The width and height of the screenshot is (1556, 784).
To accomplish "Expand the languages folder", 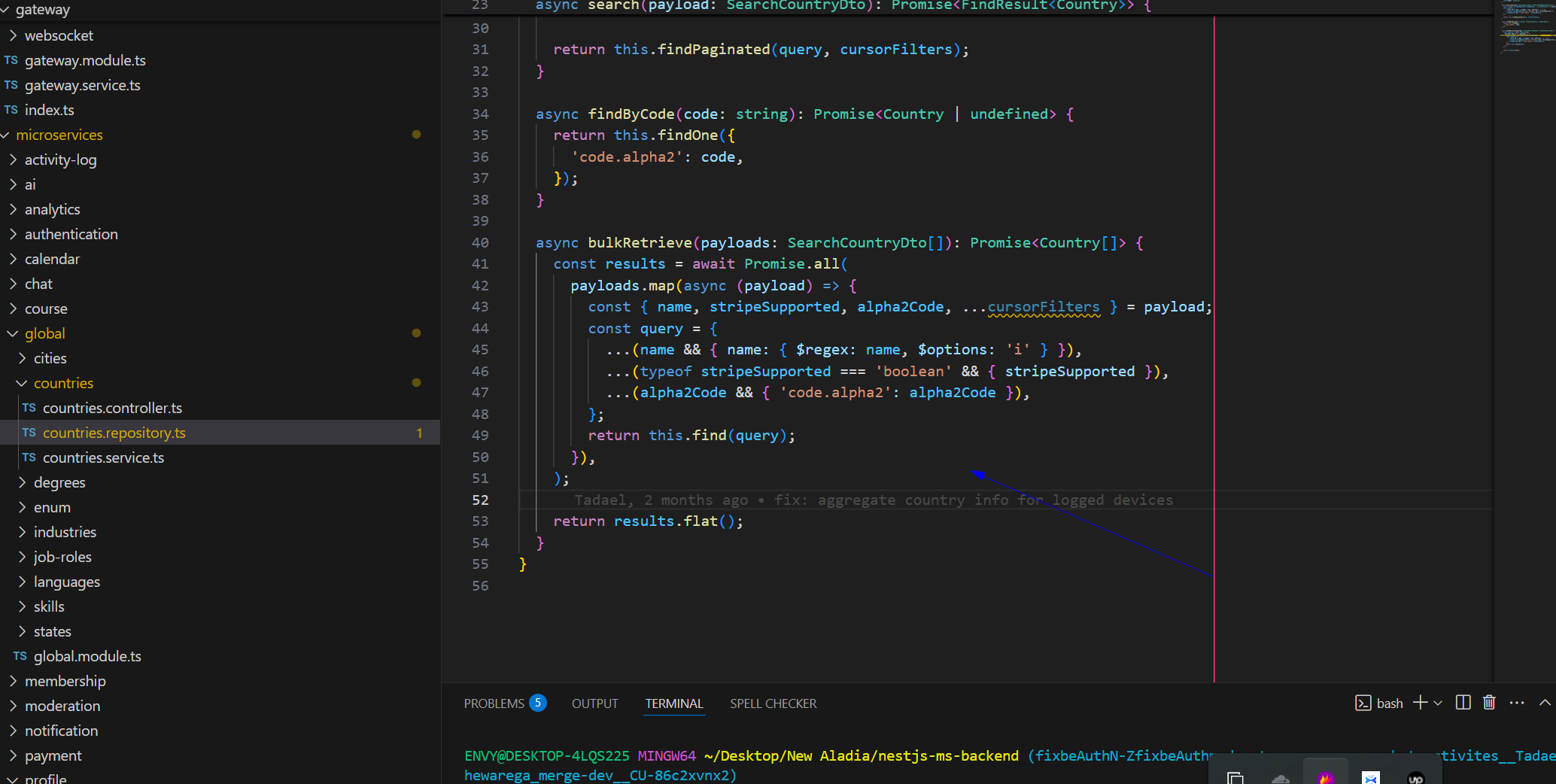I will (x=66, y=582).
